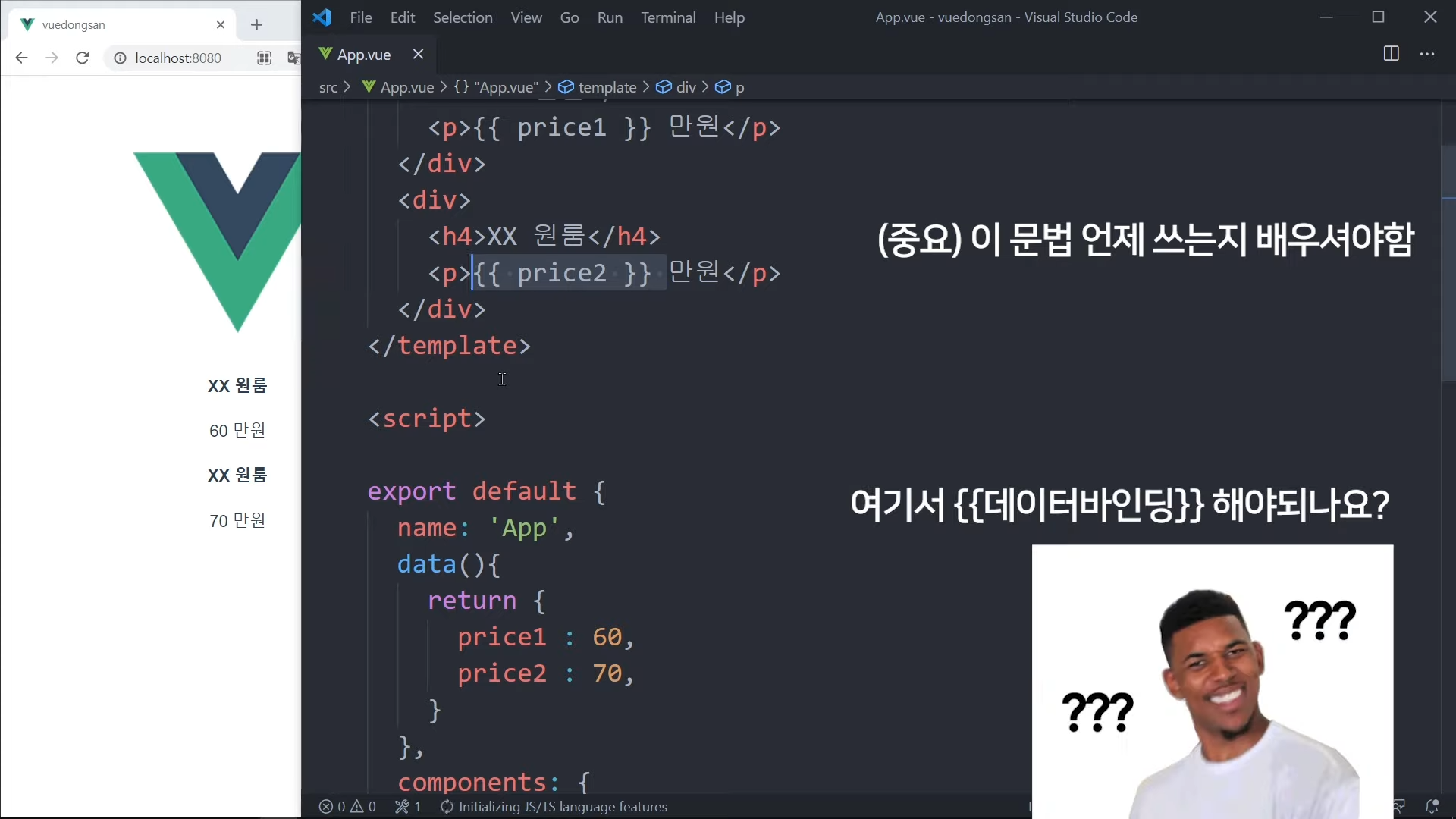Screen dimensions: 1456x819
Task: Click the VS Code logo icon
Action: click(322, 17)
